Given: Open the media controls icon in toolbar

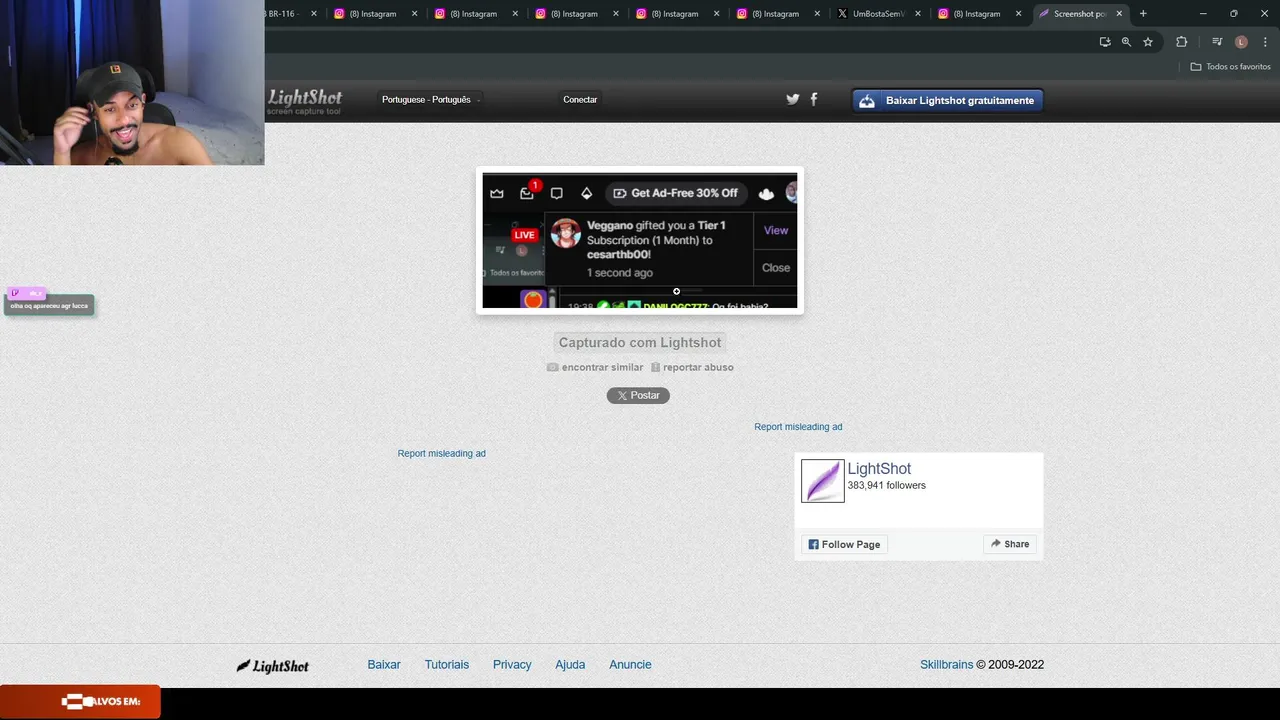Looking at the screenshot, I should 1217,42.
